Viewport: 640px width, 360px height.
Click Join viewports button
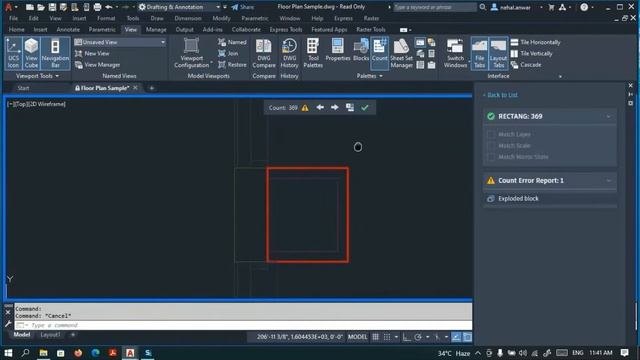[228, 53]
